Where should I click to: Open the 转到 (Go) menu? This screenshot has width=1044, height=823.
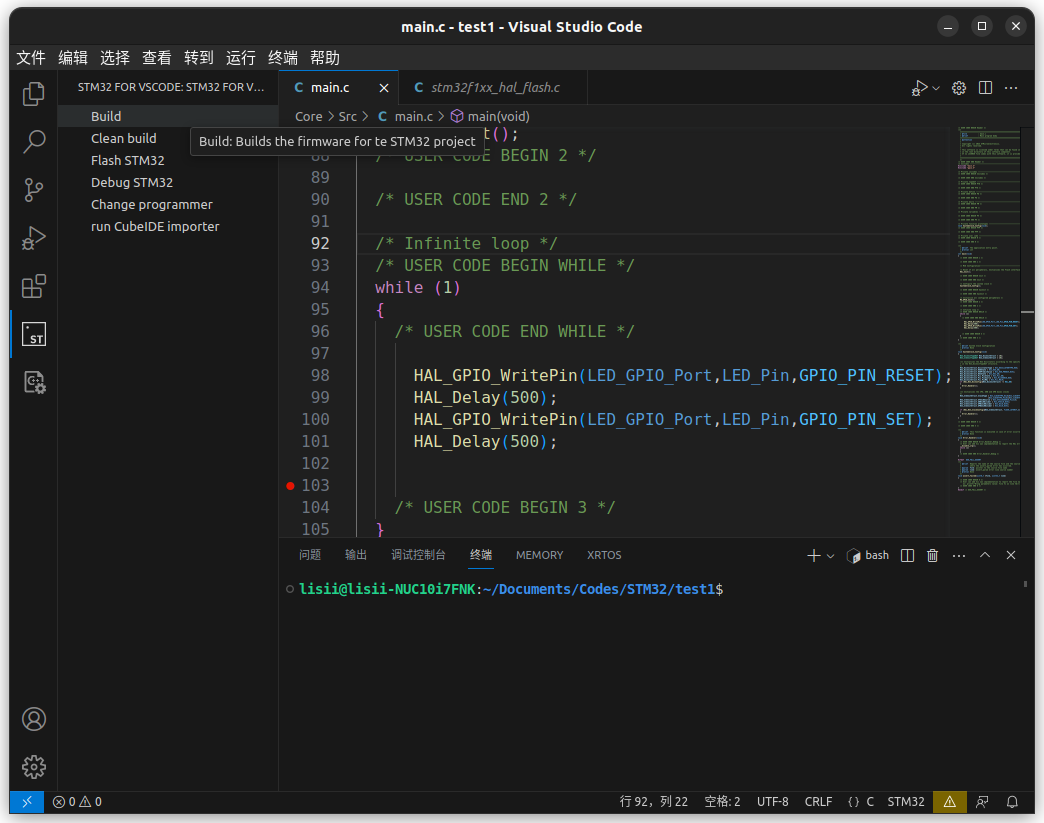click(198, 58)
